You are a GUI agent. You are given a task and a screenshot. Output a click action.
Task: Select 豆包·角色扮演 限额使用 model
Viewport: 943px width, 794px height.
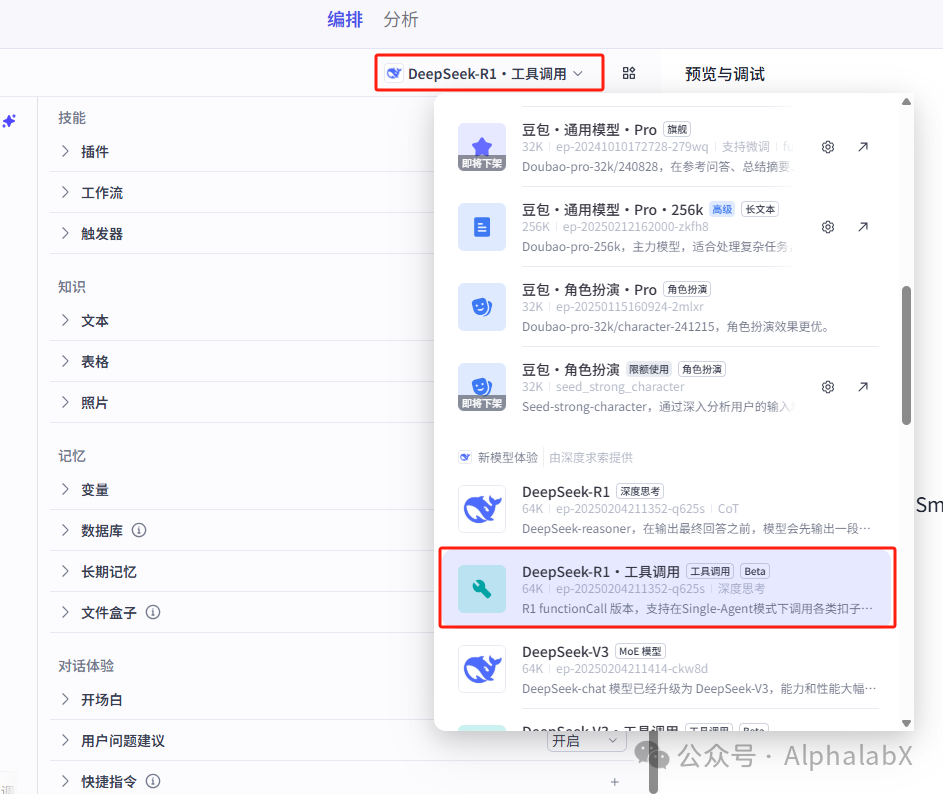point(668,387)
